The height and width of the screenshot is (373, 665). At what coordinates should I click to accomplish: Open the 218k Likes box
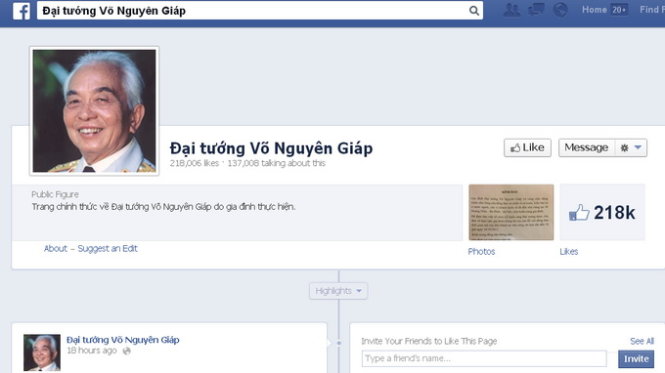tap(602, 212)
